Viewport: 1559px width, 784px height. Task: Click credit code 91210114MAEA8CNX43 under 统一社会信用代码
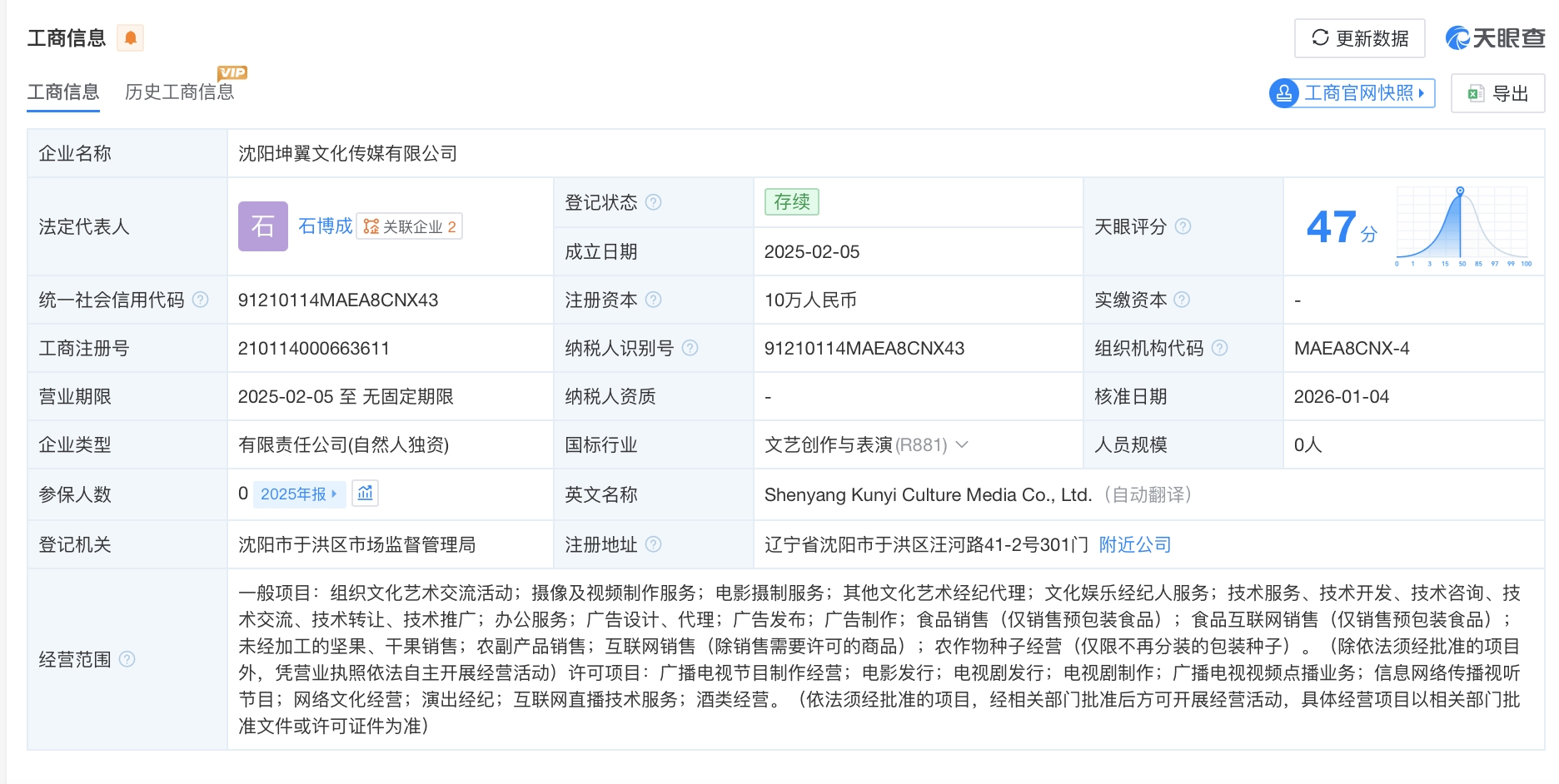coord(338,300)
